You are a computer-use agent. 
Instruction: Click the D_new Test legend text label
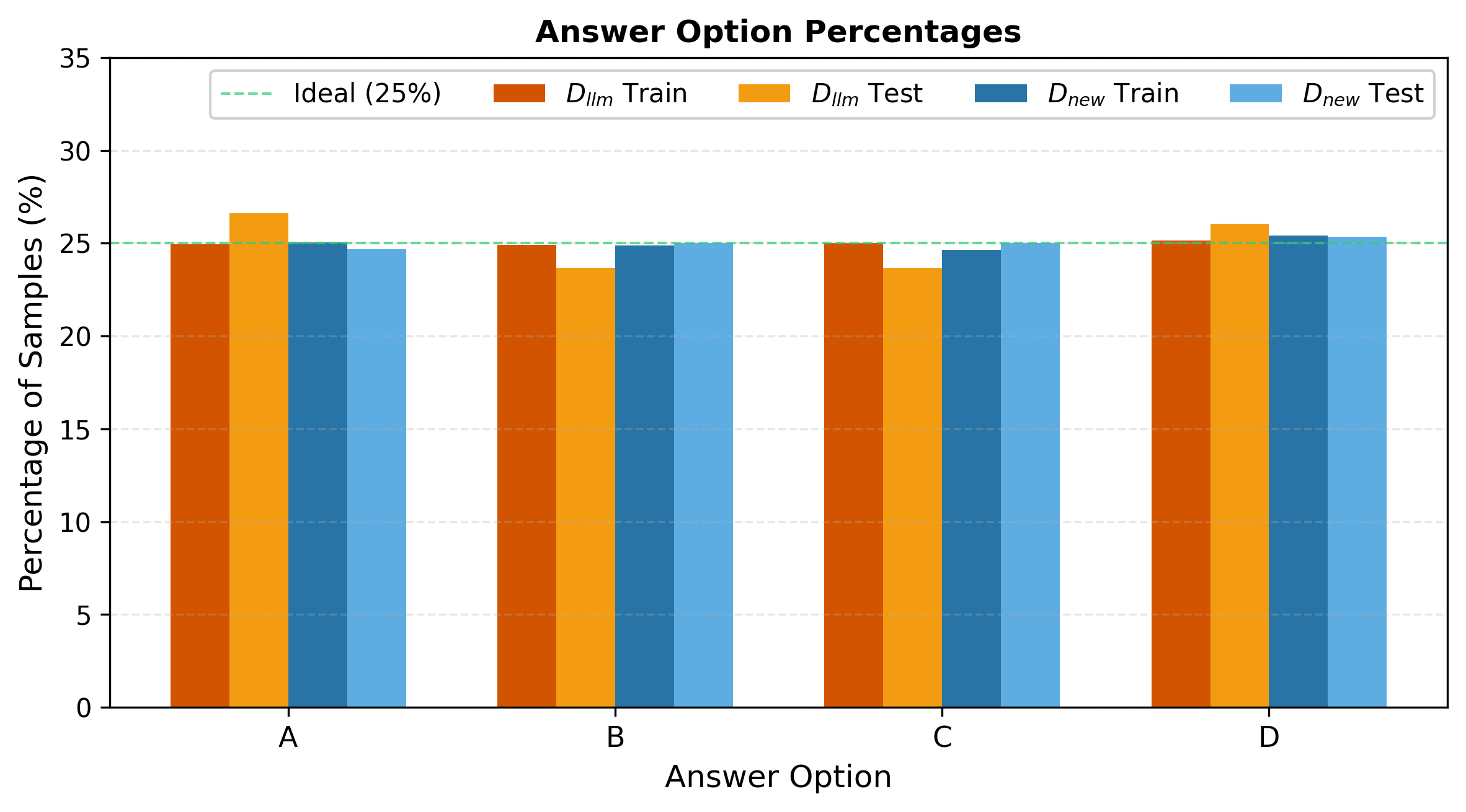(1362, 94)
